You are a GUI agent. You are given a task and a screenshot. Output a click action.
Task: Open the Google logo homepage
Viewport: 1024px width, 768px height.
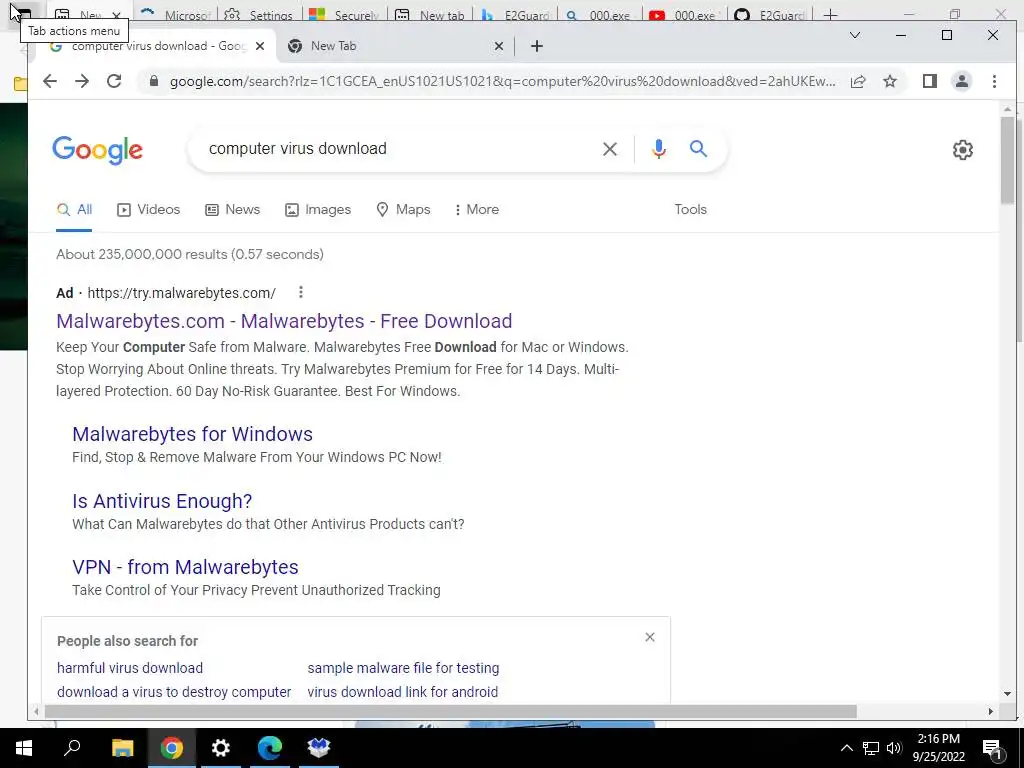pyautogui.click(x=97, y=150)
